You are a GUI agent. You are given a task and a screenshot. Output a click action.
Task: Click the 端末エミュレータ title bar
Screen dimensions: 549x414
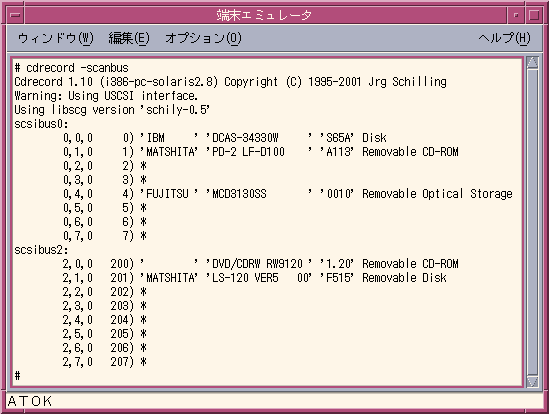click(265, 15)
